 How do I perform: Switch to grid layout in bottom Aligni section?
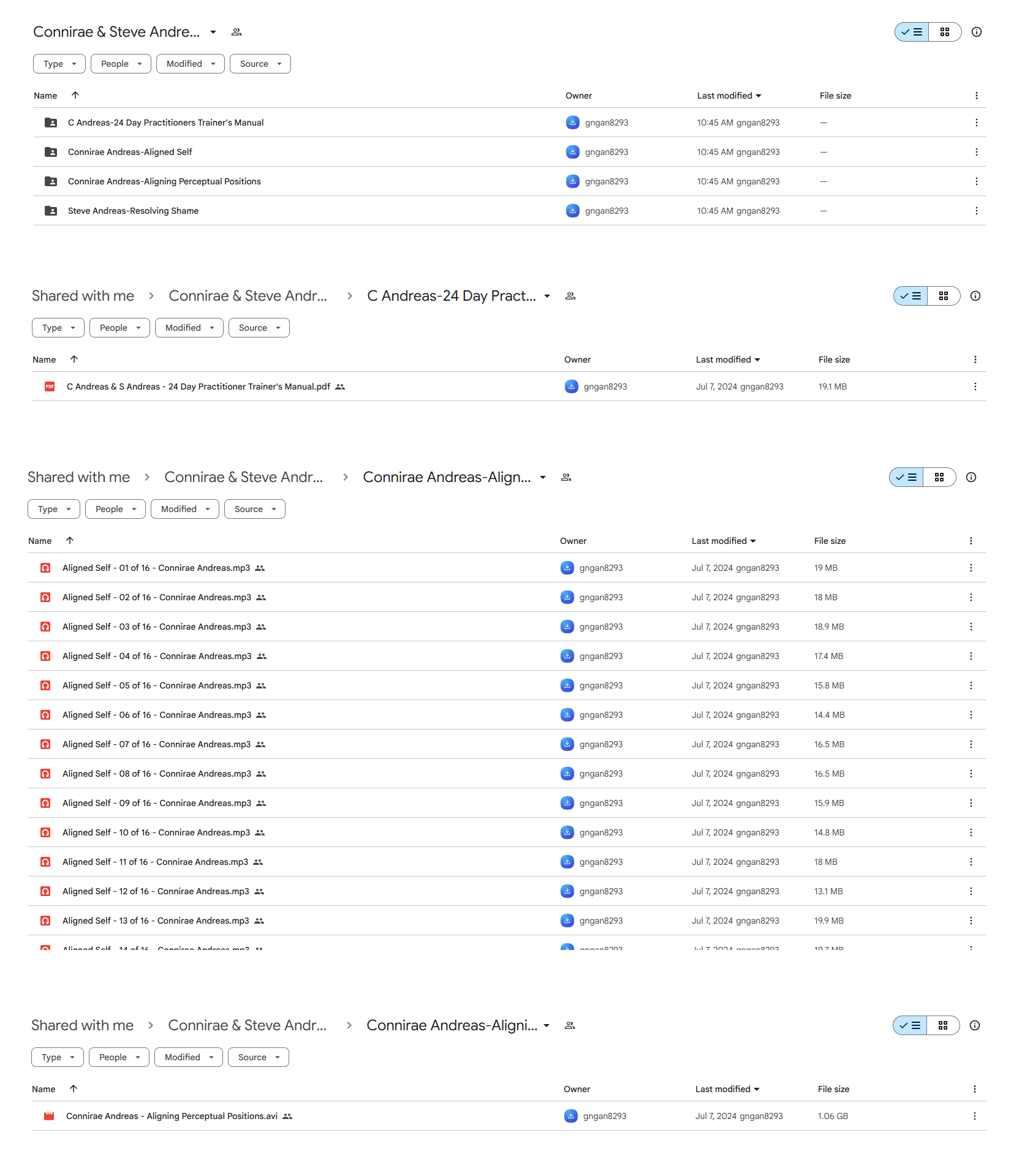tap(943, 1025)
